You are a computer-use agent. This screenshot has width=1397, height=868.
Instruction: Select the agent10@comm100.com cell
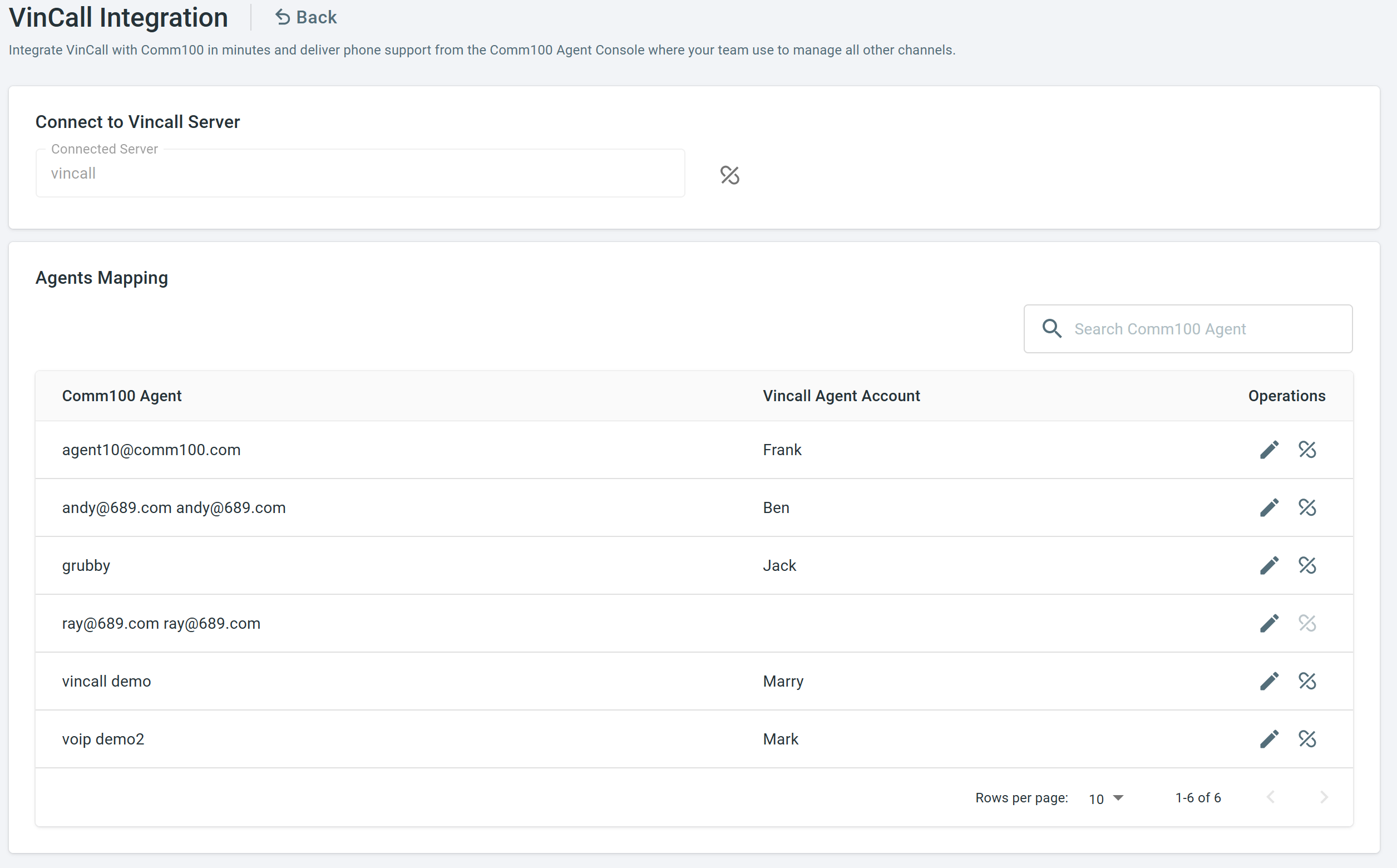click(151, 450)
